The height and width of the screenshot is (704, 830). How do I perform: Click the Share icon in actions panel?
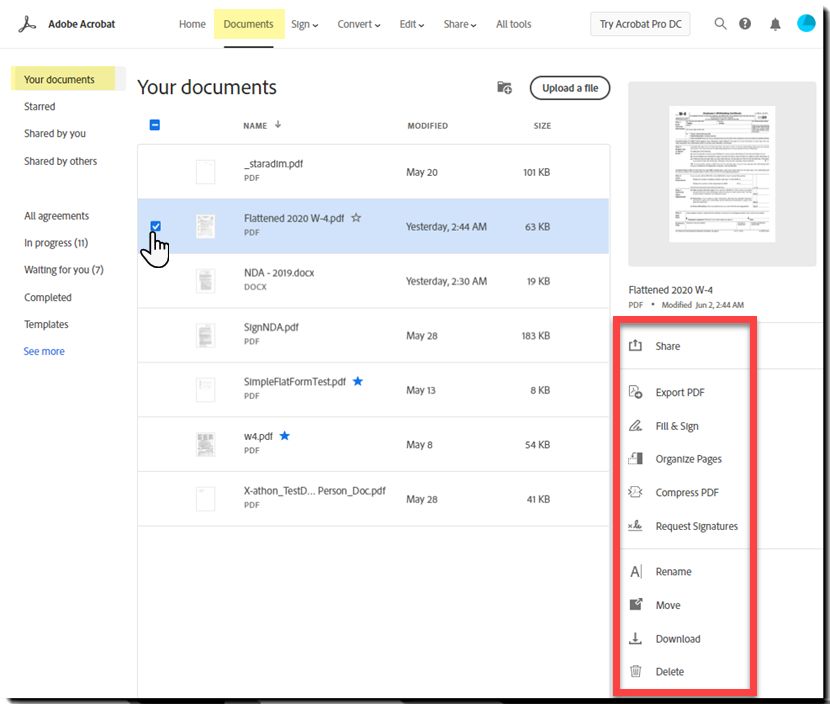[635, 346]
